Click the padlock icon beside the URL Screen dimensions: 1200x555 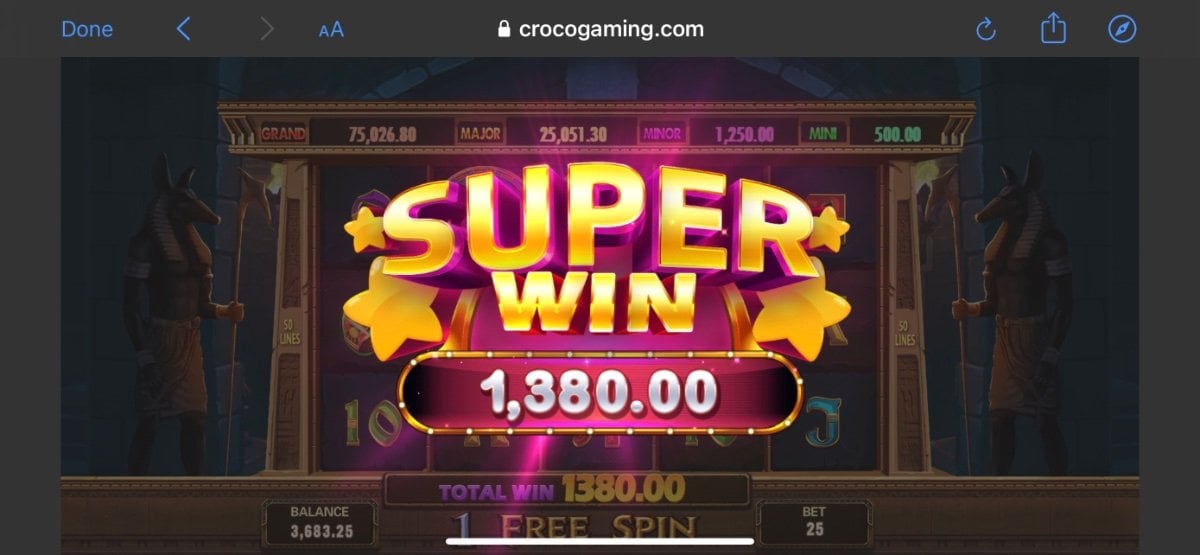[x=504, y=29]
